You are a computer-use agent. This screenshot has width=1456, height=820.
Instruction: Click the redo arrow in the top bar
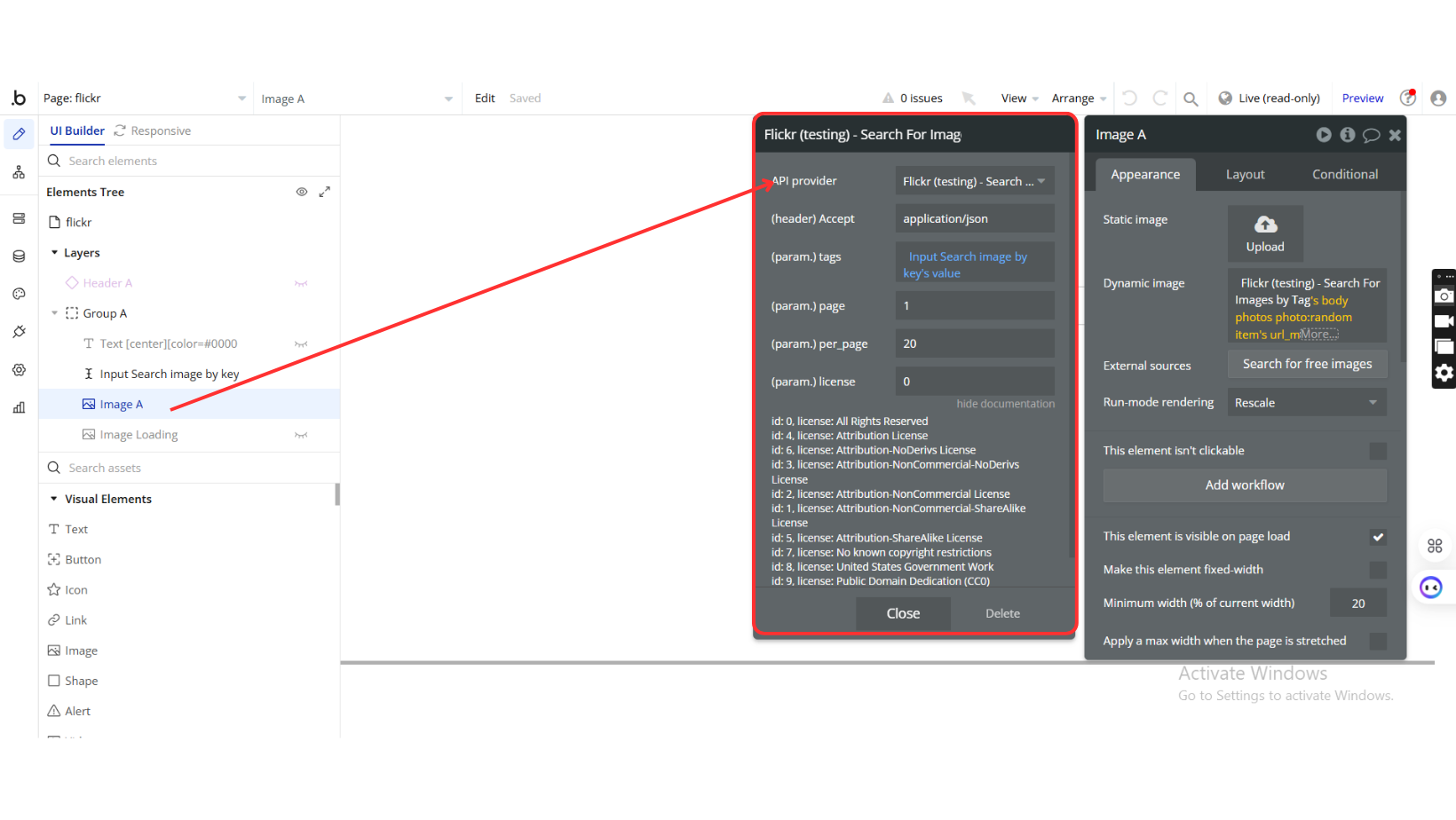click(x=1160, y=99)
